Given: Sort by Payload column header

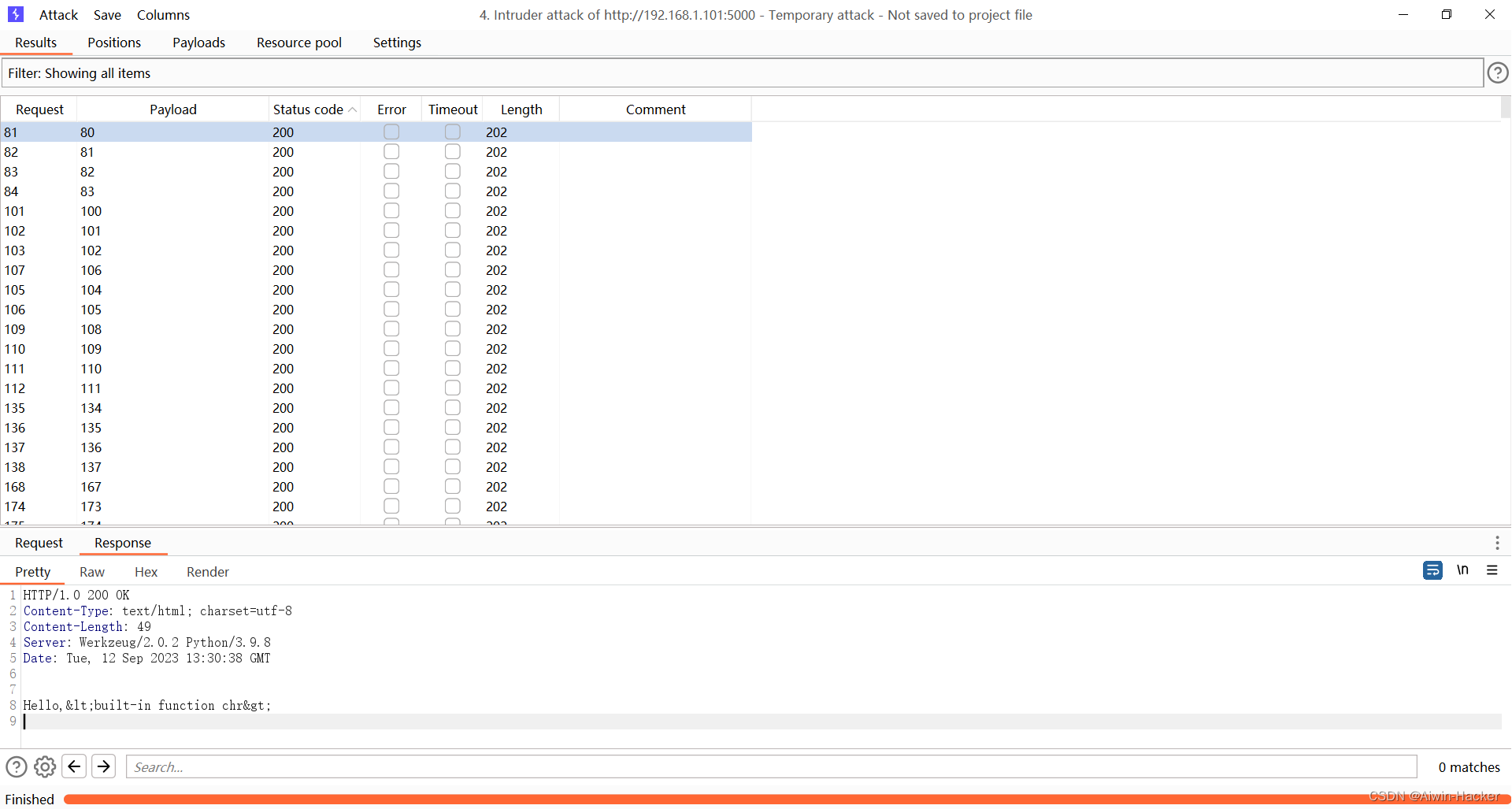Looking at the screenshot, I should coord(173,109).
